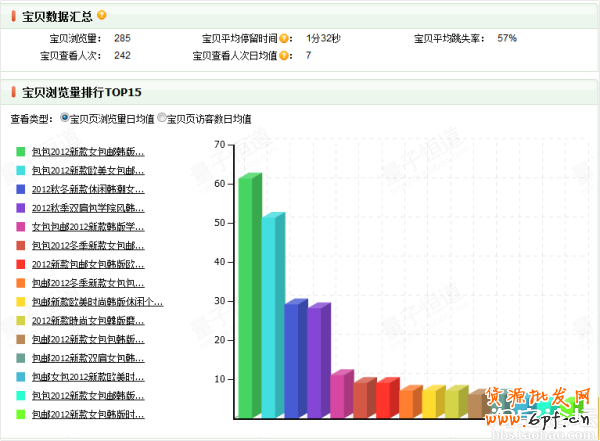Click help icon beside 宝贝数据汇总 title

(x=101, y=16)
